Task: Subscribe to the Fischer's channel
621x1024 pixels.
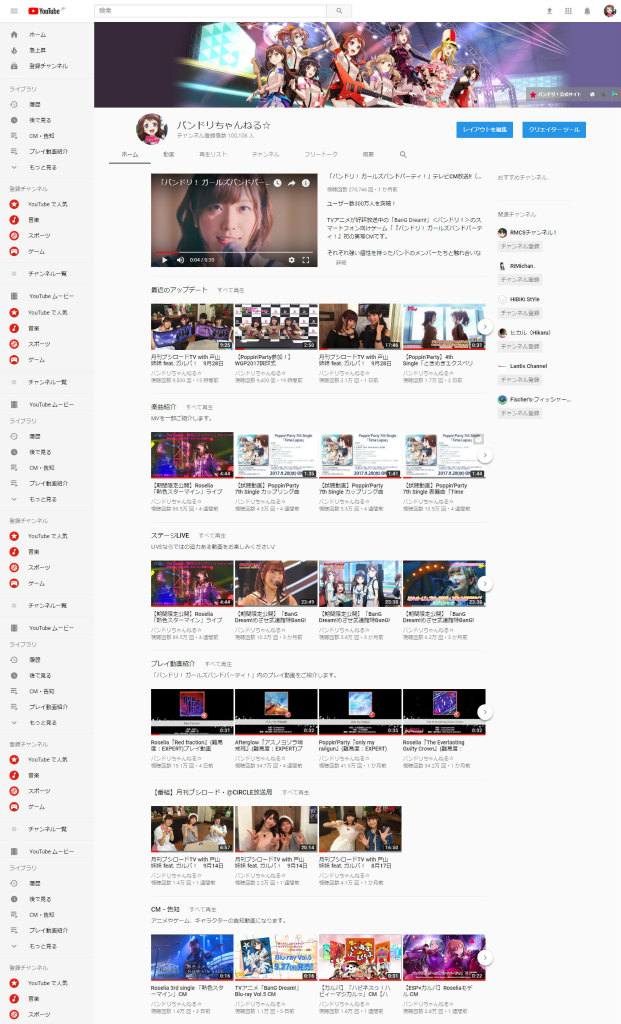Action: (x=520, y=413)
